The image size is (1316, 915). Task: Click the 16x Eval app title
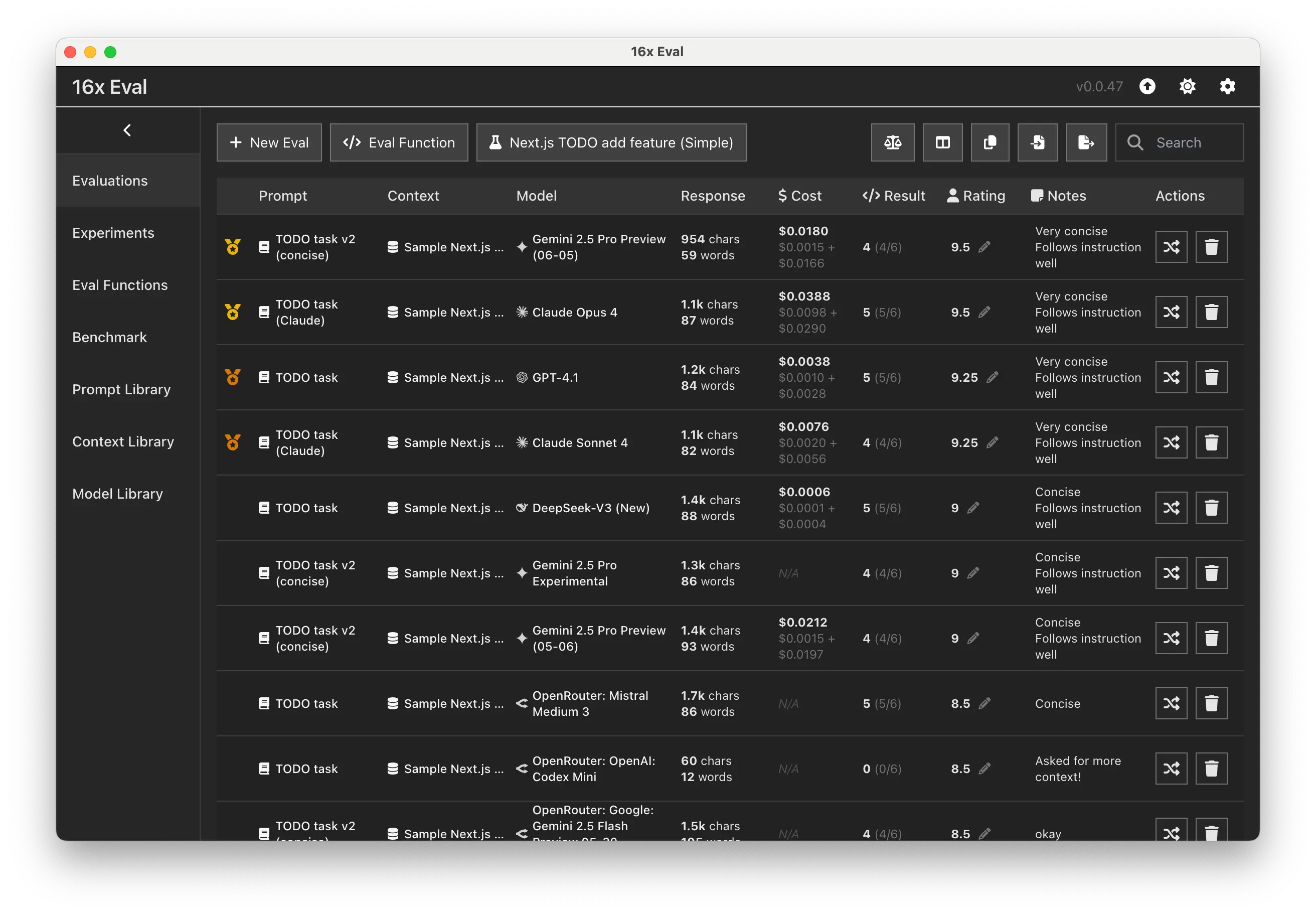[x=109, y=87]
